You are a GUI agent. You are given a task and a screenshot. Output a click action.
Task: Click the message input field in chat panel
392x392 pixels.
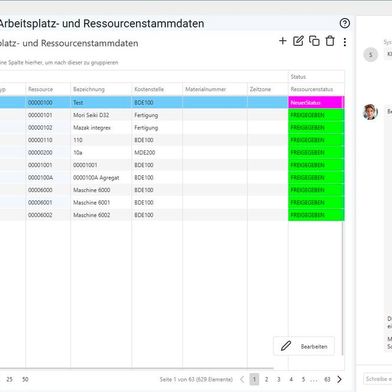pos(378,379)
